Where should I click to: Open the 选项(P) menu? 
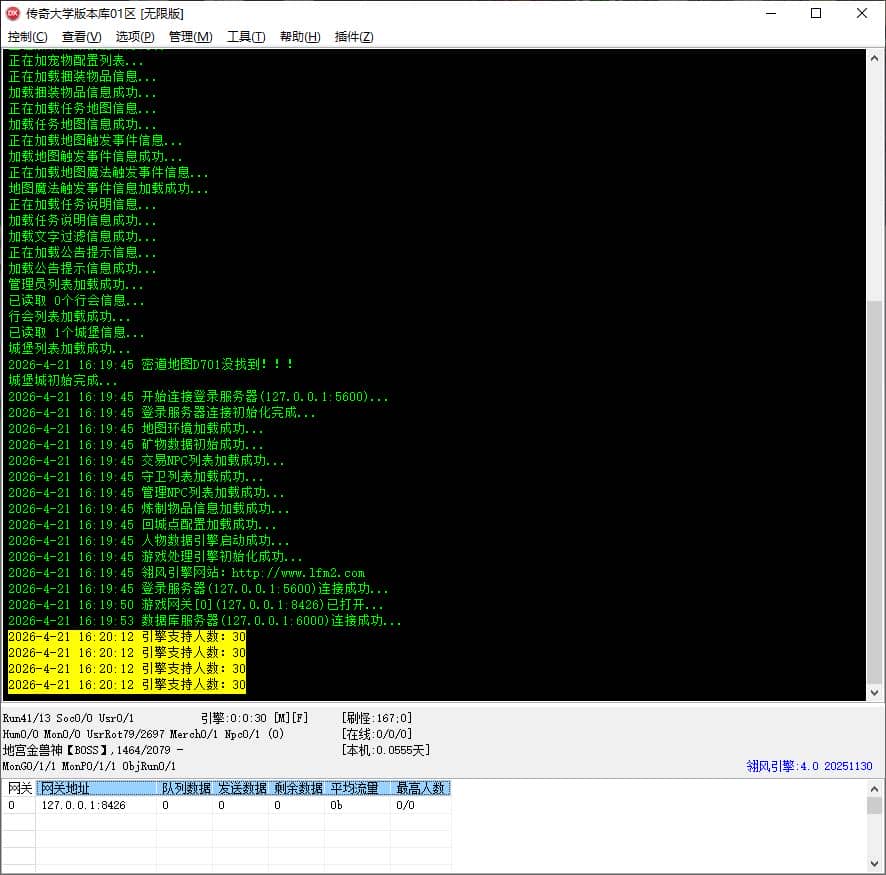click(x=135, y=37)
